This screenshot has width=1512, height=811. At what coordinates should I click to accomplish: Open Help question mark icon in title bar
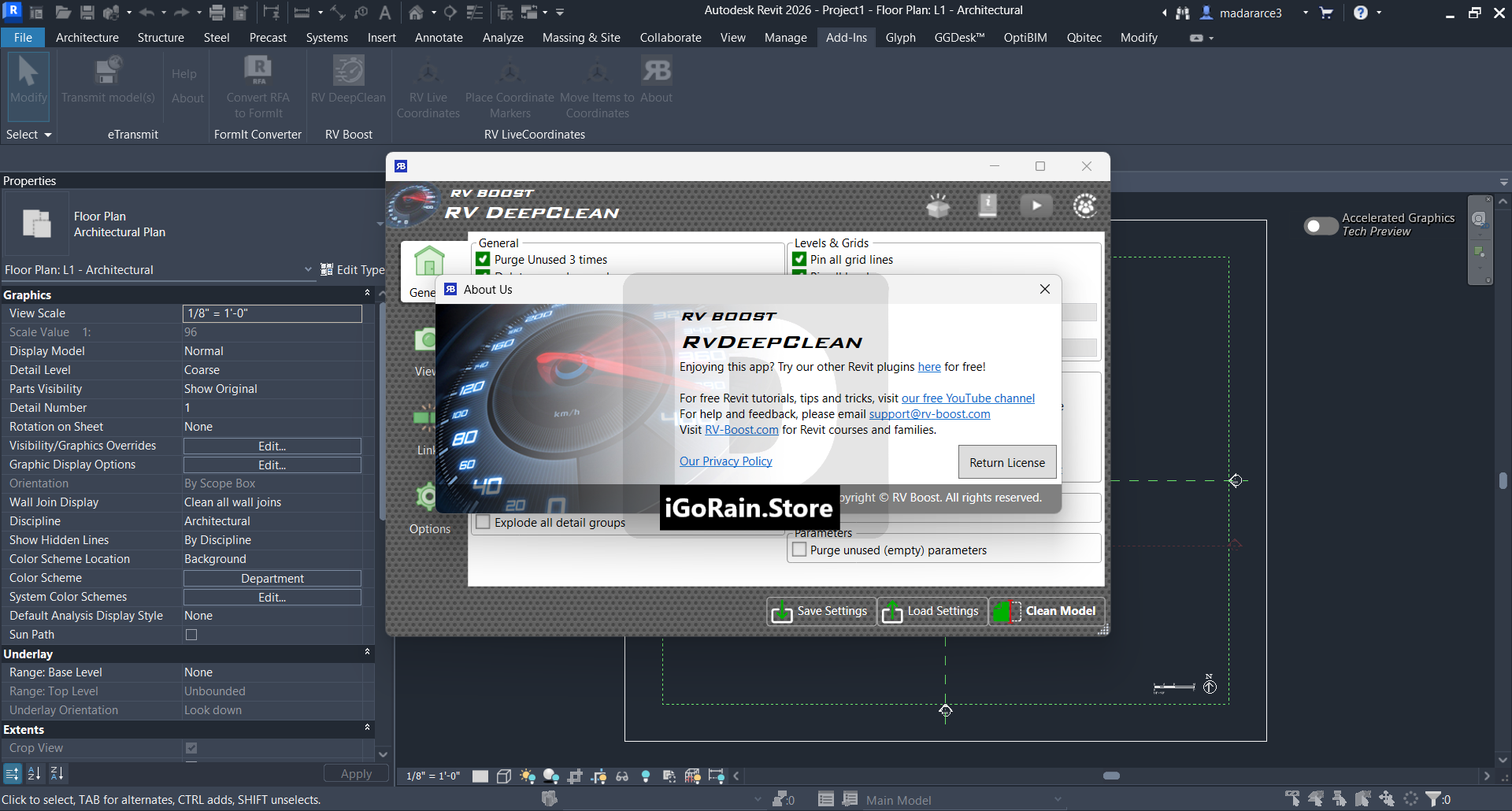1361,13
